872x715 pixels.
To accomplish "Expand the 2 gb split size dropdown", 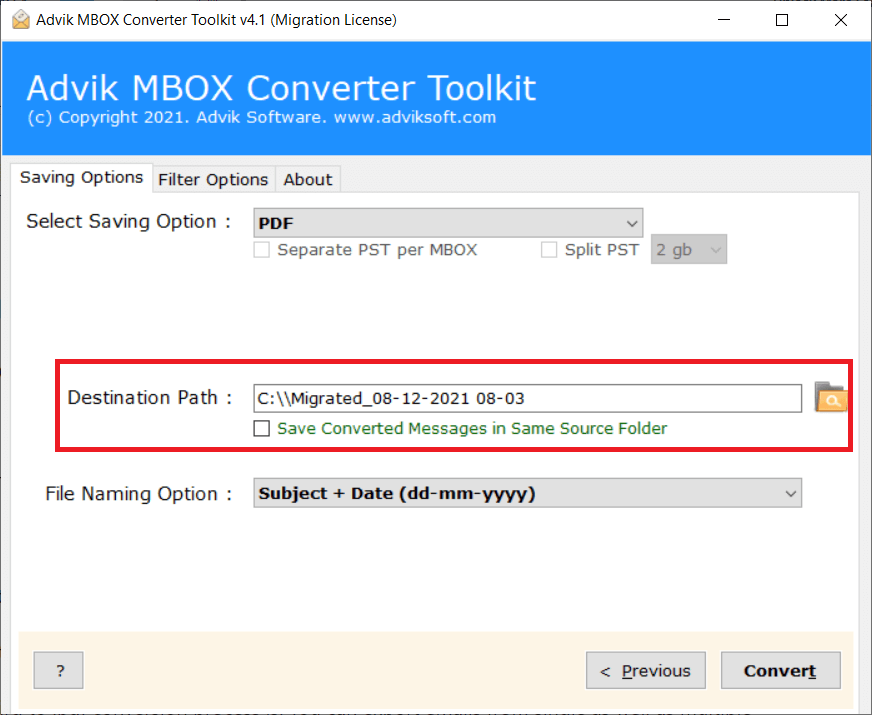I will coord(688,250).
